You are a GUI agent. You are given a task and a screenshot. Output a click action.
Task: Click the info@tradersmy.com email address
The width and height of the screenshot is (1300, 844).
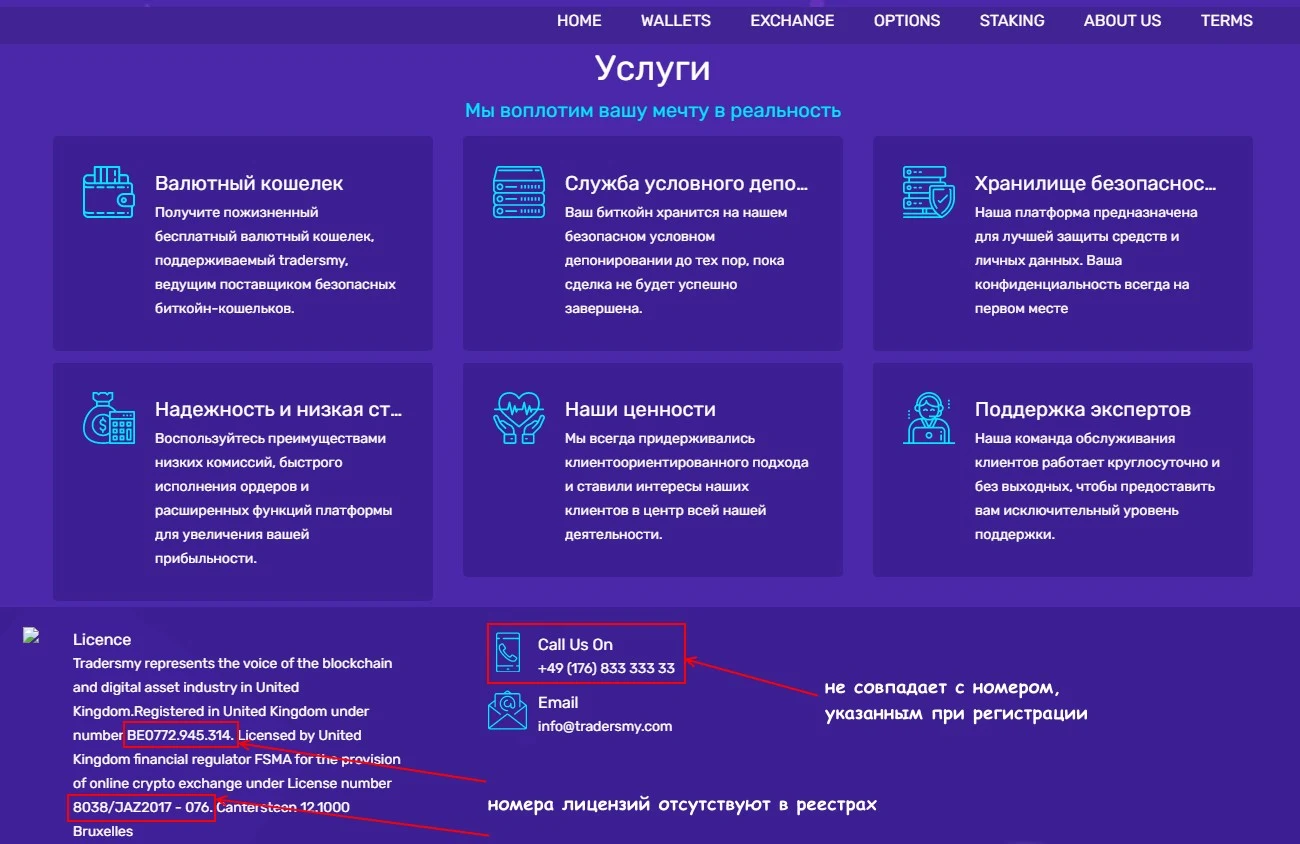(605, 726)
